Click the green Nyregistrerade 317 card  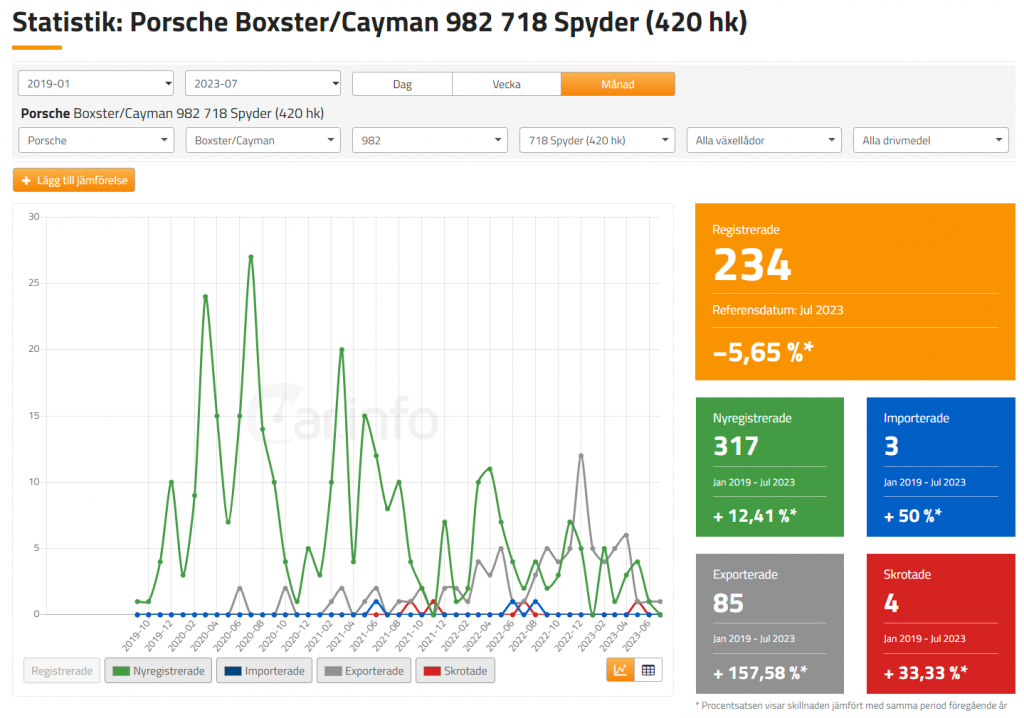point(770,467)
